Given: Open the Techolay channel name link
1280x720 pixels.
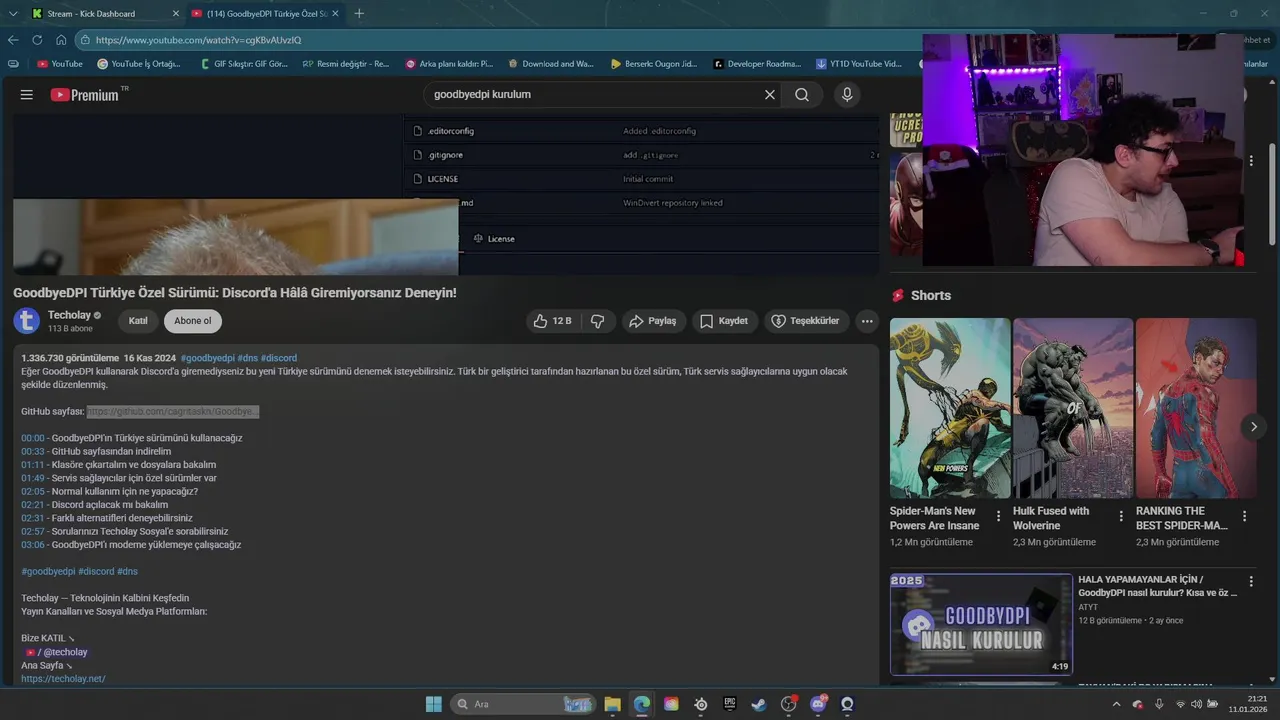Looking at the screenshot, I should 69,315.
